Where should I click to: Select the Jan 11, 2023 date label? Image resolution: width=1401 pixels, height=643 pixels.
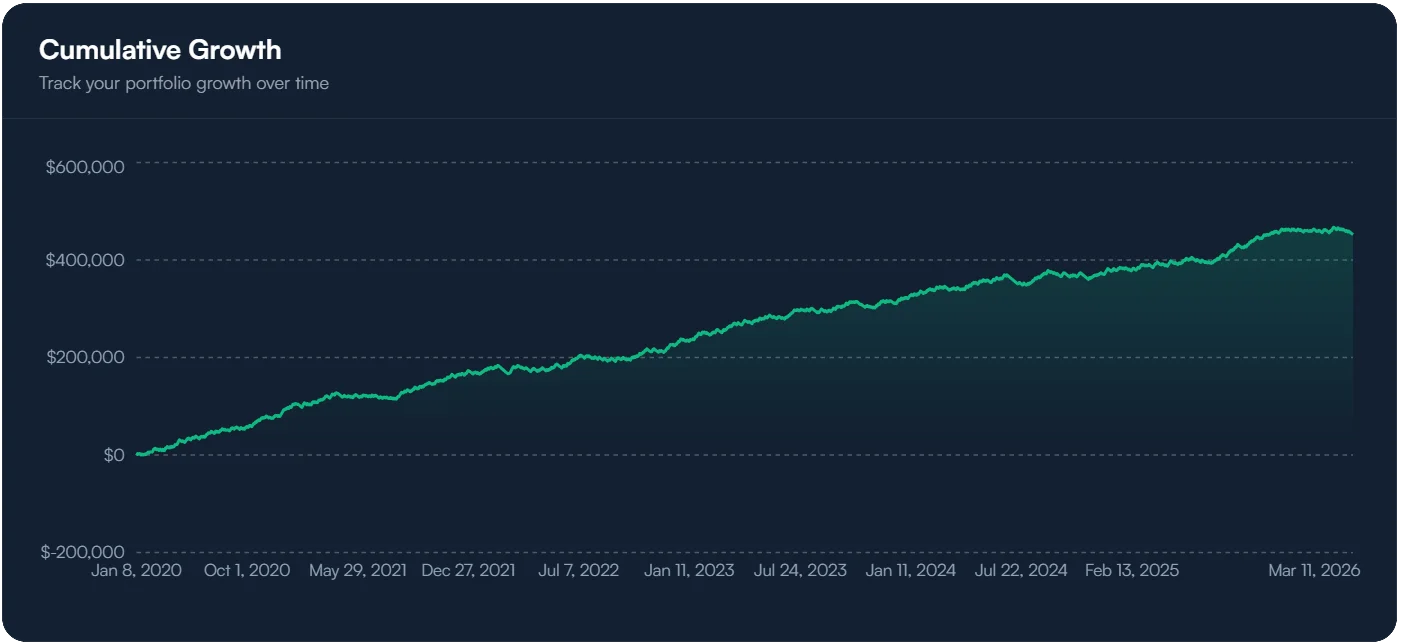coord(689,570)
